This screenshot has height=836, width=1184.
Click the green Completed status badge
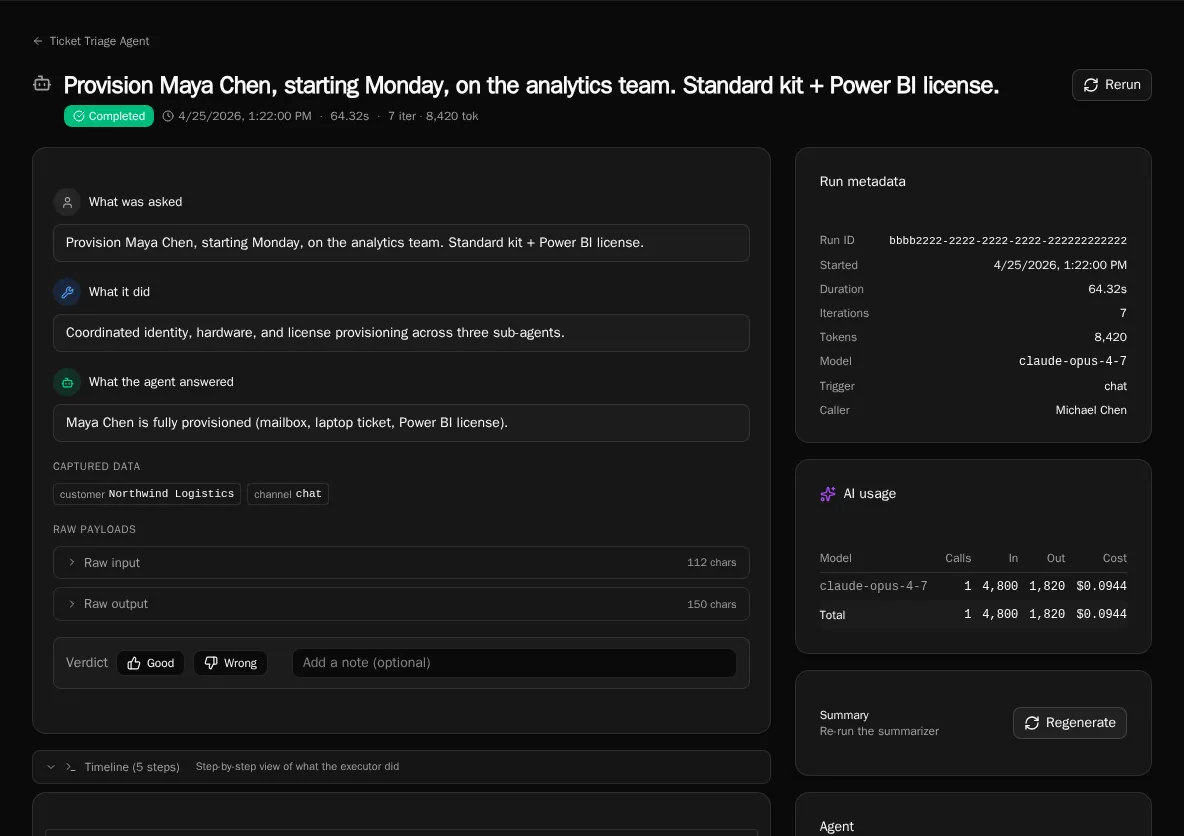[x=109, y=116]
